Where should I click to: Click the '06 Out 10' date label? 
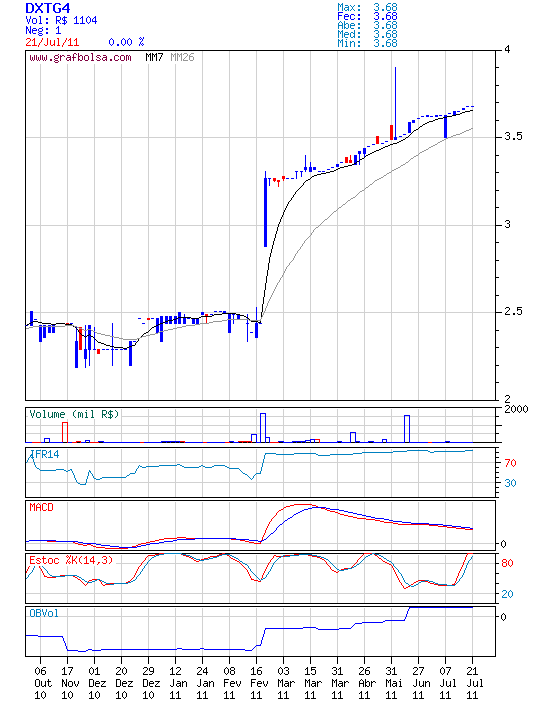tap(42, 683)
